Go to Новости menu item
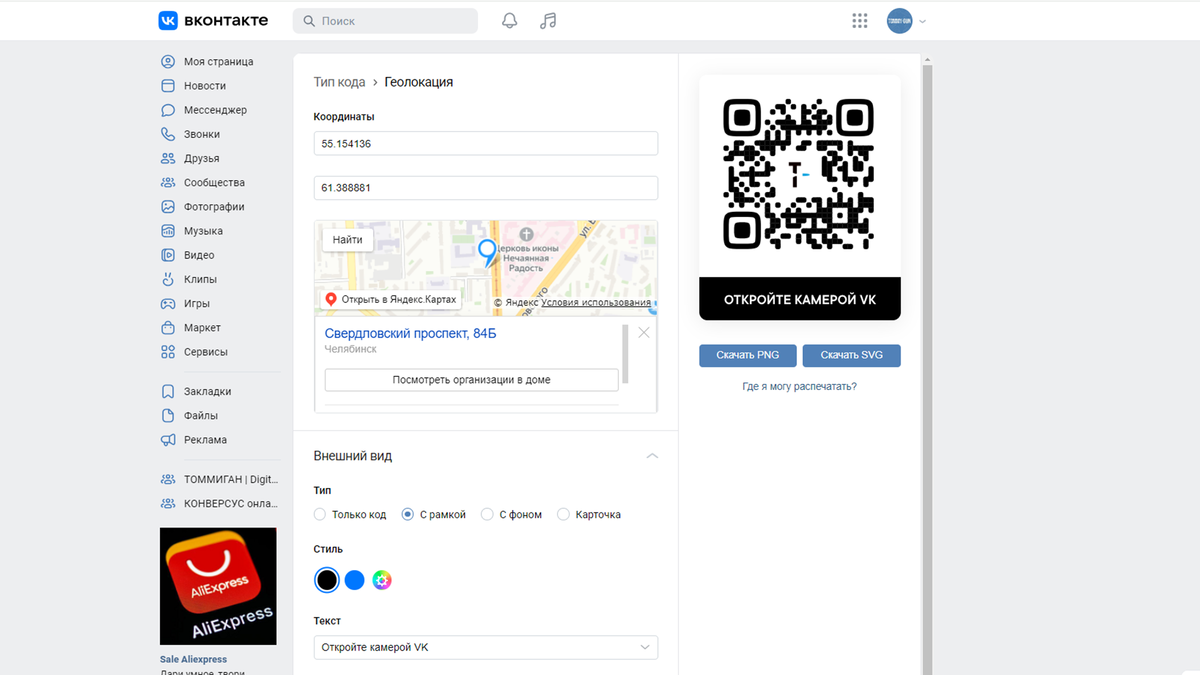 (205, 86)
